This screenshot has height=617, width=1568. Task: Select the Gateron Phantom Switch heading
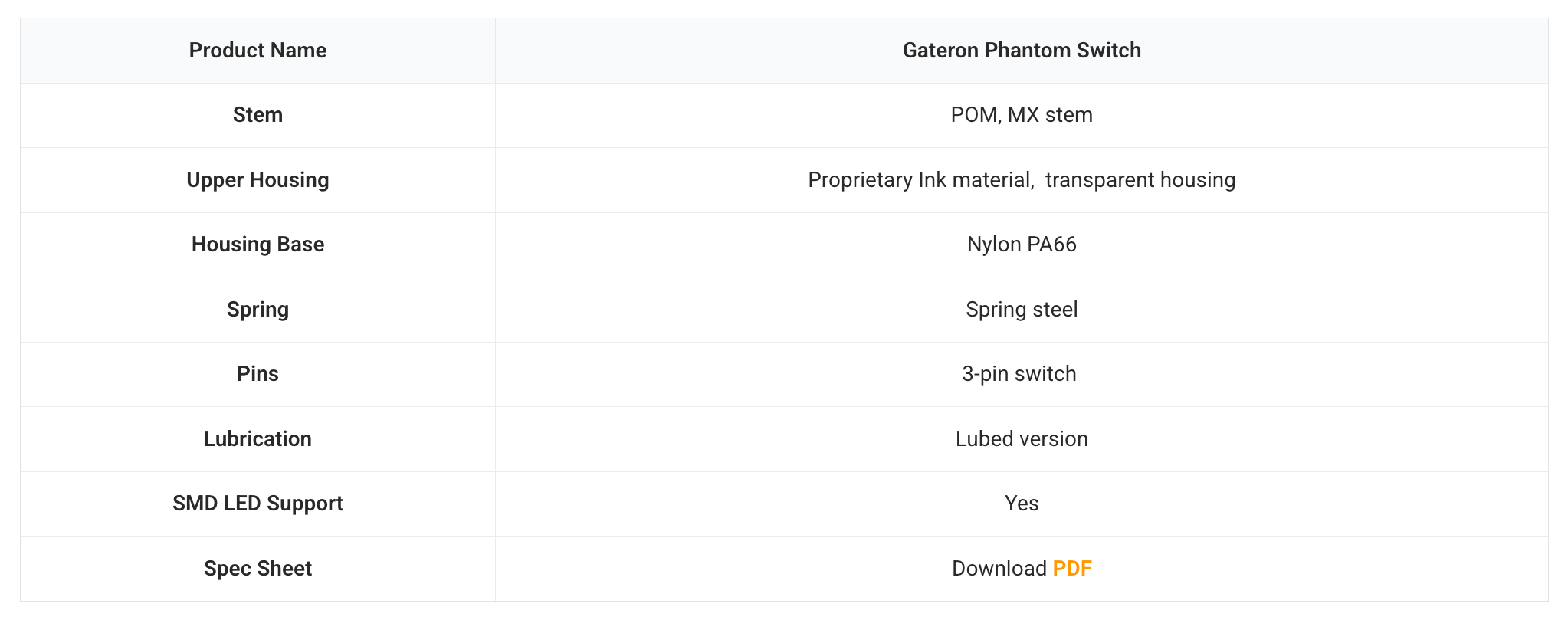point(1021,51)
